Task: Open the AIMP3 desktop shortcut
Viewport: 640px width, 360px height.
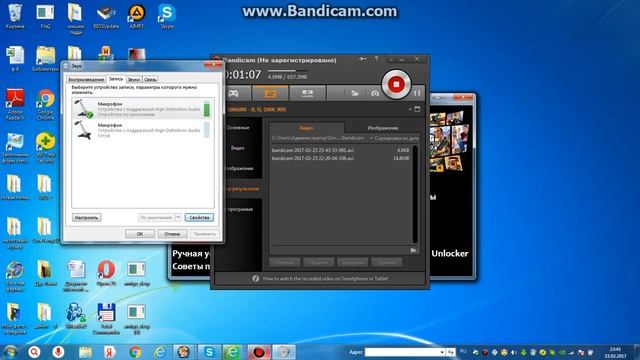Action: [136, 16]
